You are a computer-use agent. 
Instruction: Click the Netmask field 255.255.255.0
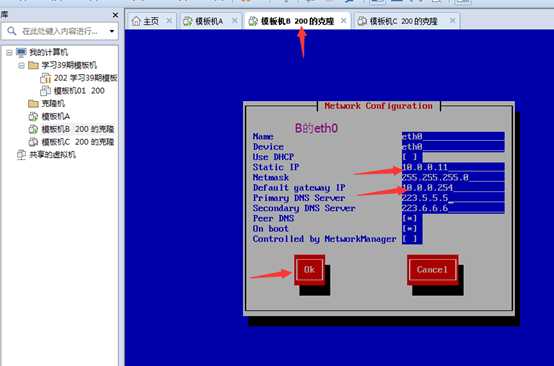(x=453, y=177)
